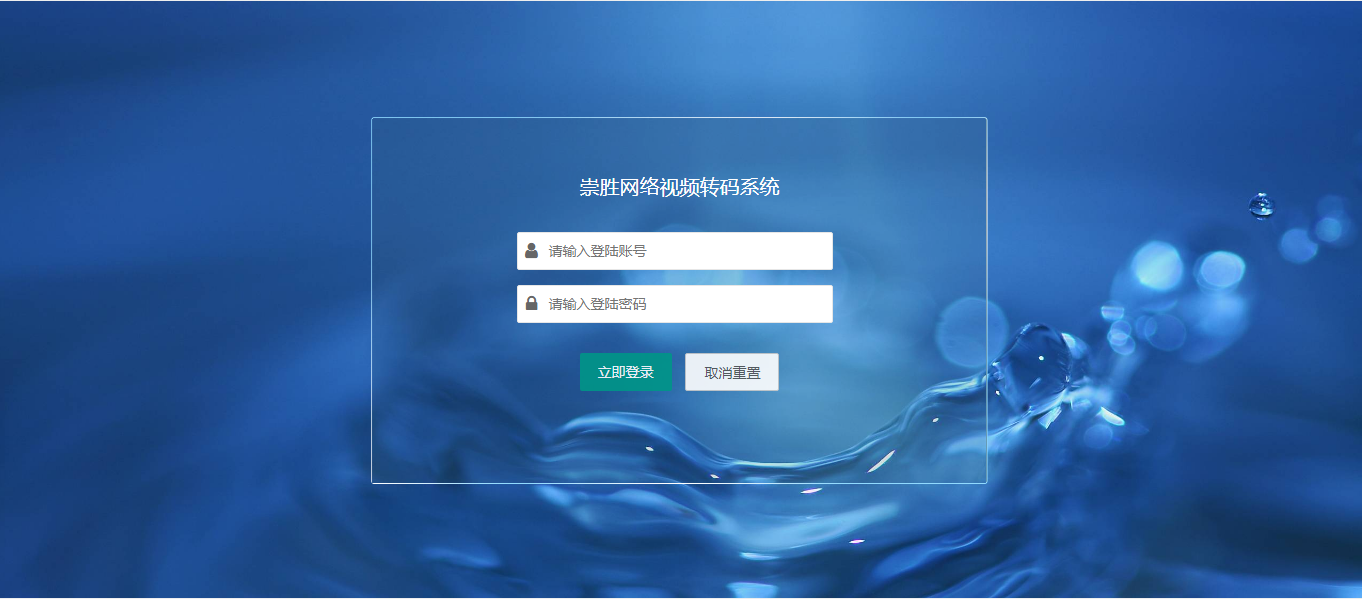Image resolution: width=1362 pixels, height=599 pixels.
Task: Click the 崇胜网络视频转码系统 title text
Action: pos(680,187)
